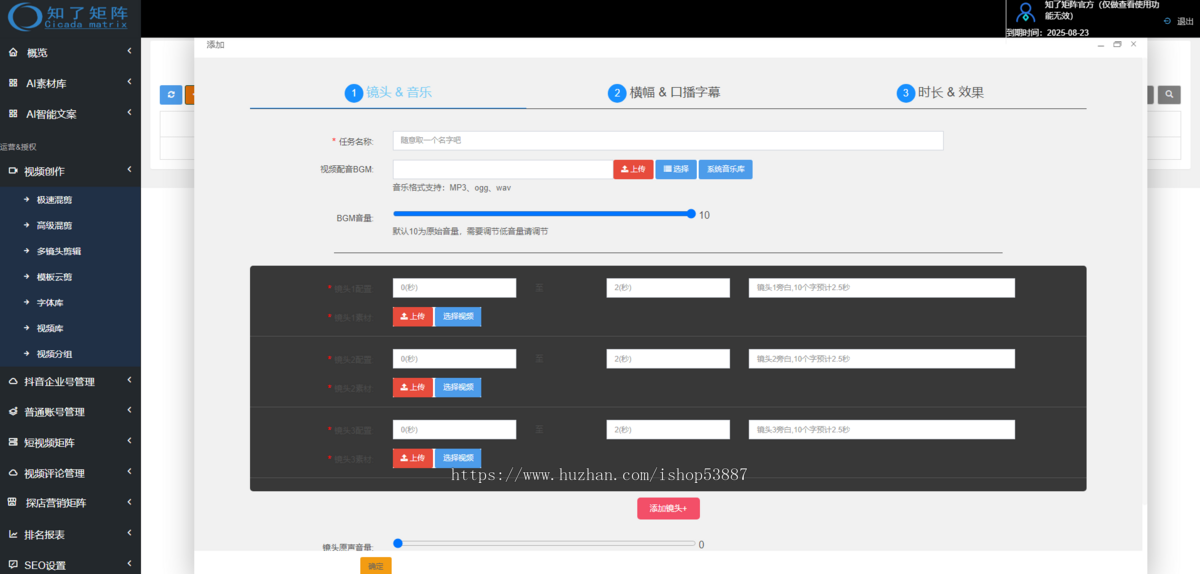
Task: Click the 镜头3 start time 0(秒) field
Action: pyautogui.click(x=455, y=429)
